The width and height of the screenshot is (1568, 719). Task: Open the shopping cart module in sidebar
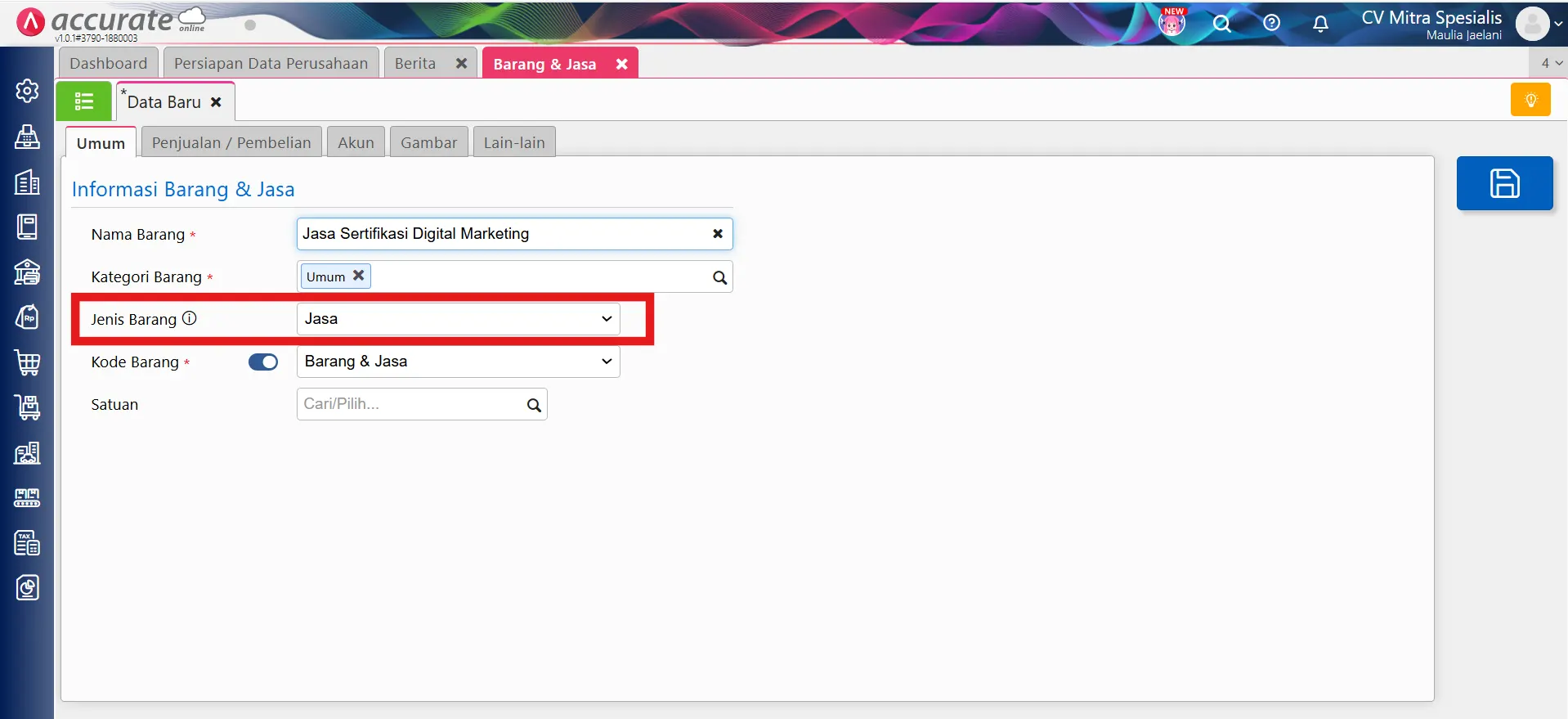point(27,362)
